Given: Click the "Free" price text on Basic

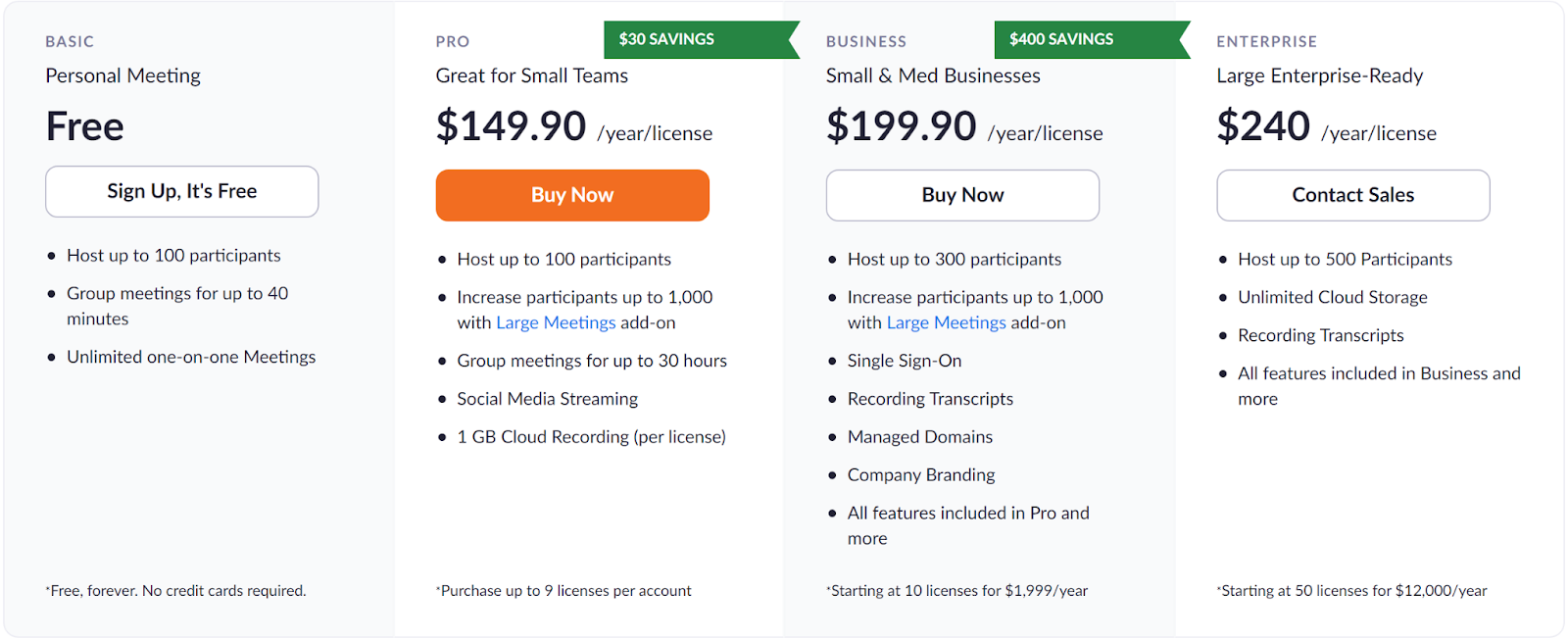Looking at the screenshot, I should [85, 126].
